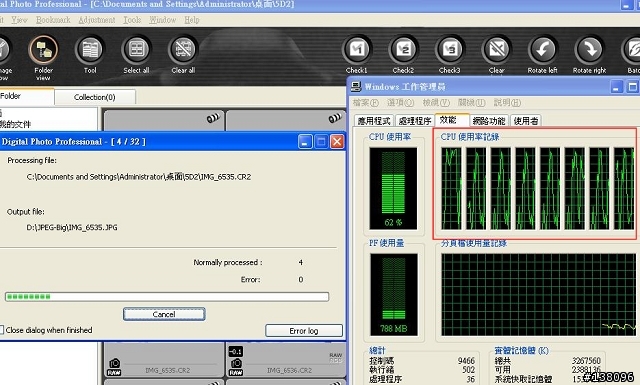640x385 pixels.
Task: Click RAW camera icon on IMG_6535.CR2
Action: [x=114, y=367]
